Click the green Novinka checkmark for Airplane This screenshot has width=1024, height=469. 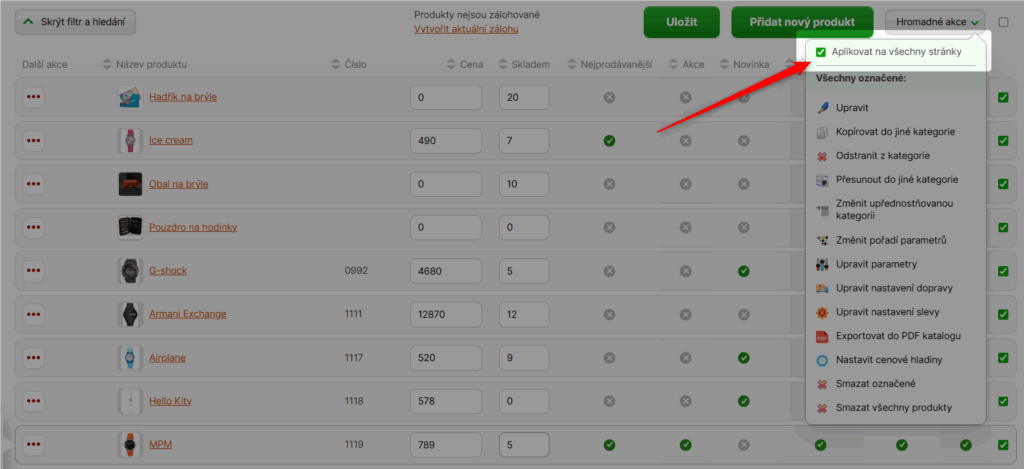coord(743,358)
